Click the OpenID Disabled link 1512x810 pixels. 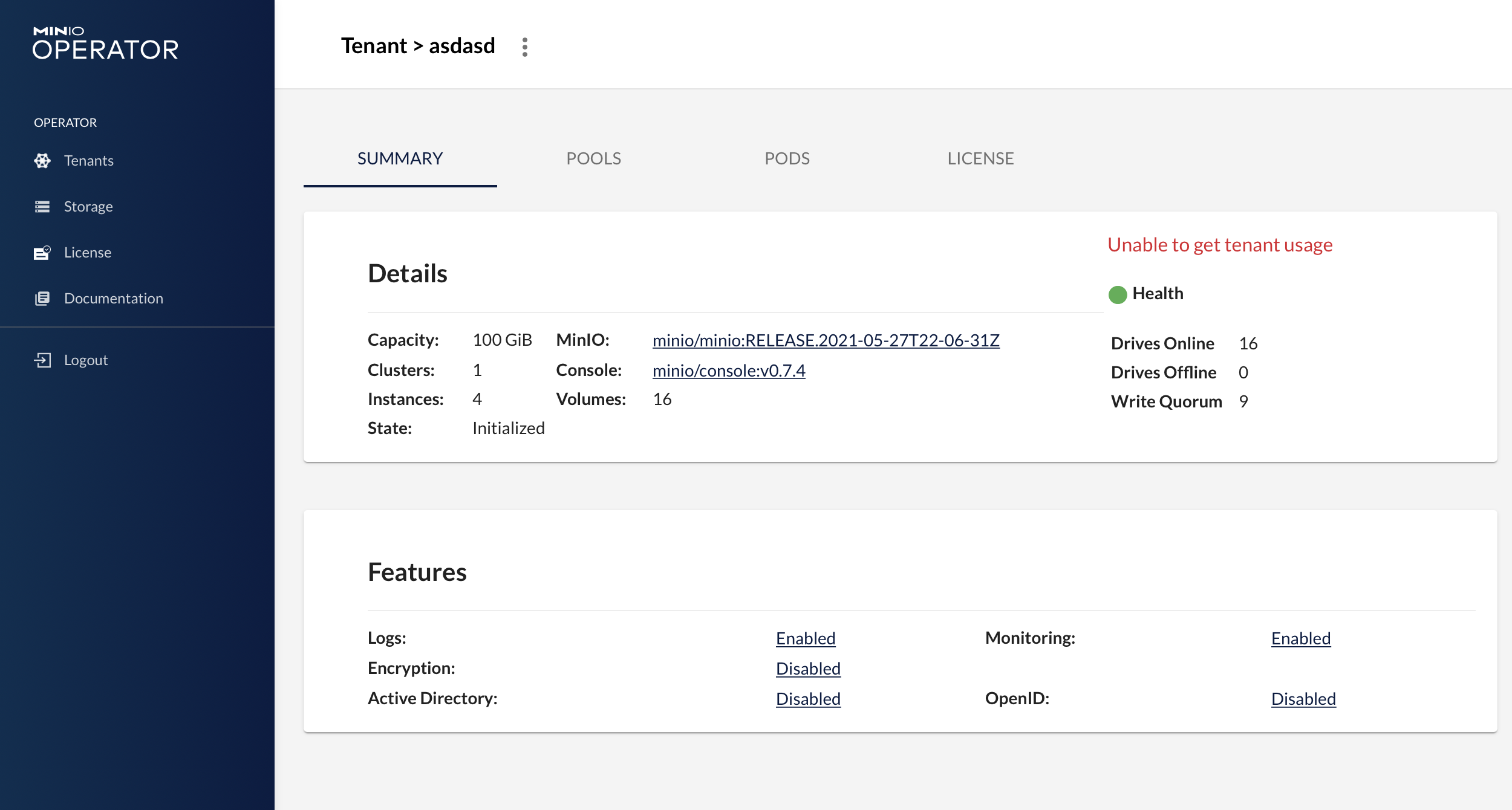(1303, 699)
